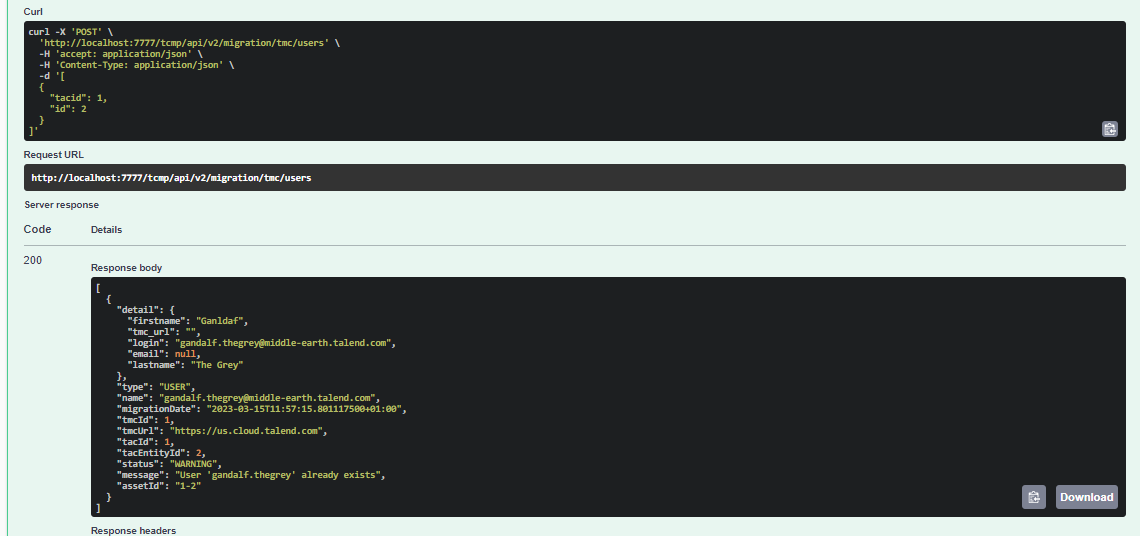Click the 'Request URL' heading

click(x=54, y=154)
